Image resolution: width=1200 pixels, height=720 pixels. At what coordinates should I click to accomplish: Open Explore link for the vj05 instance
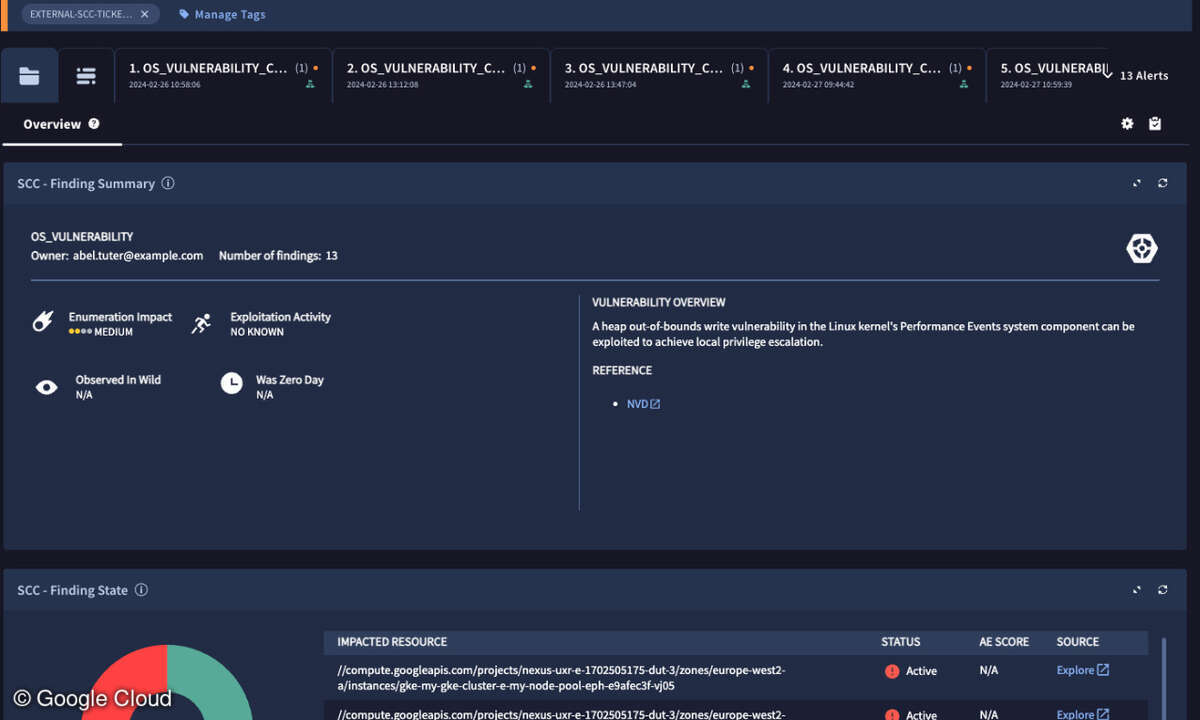[x=1083, y=670]
